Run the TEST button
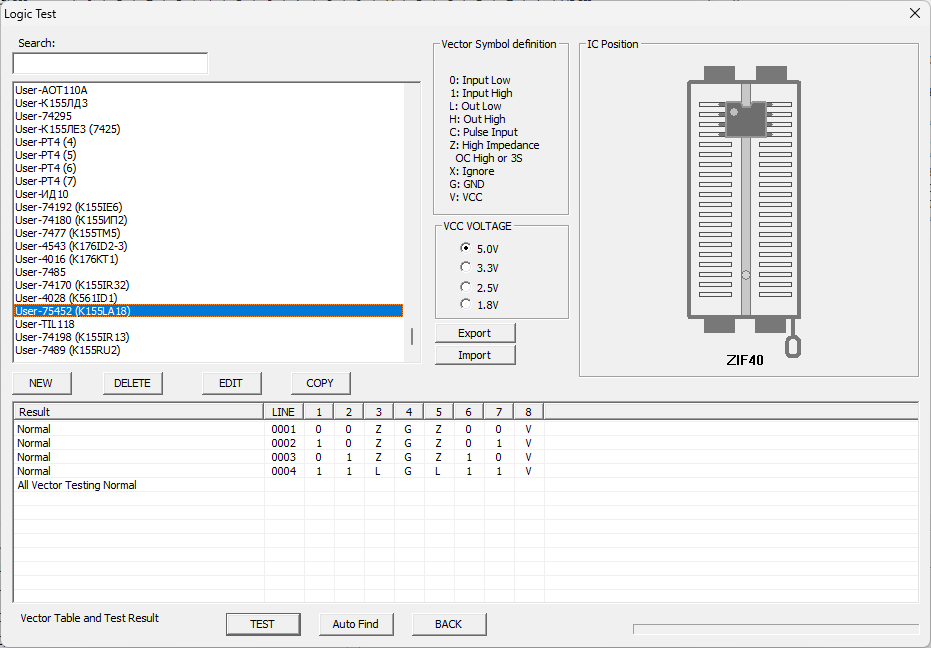 pyautogui.click(x=262, y=624)
